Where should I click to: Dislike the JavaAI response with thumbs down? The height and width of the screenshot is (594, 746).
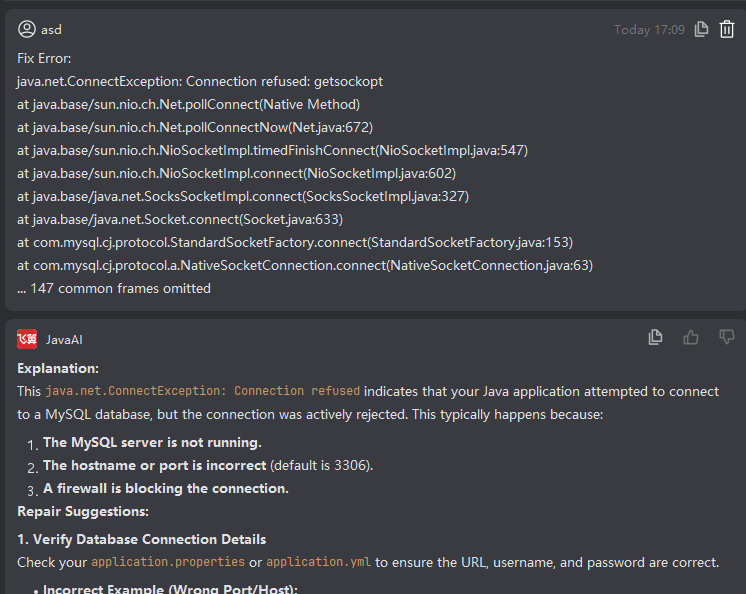pyautogui.click(x=727, y=338)
